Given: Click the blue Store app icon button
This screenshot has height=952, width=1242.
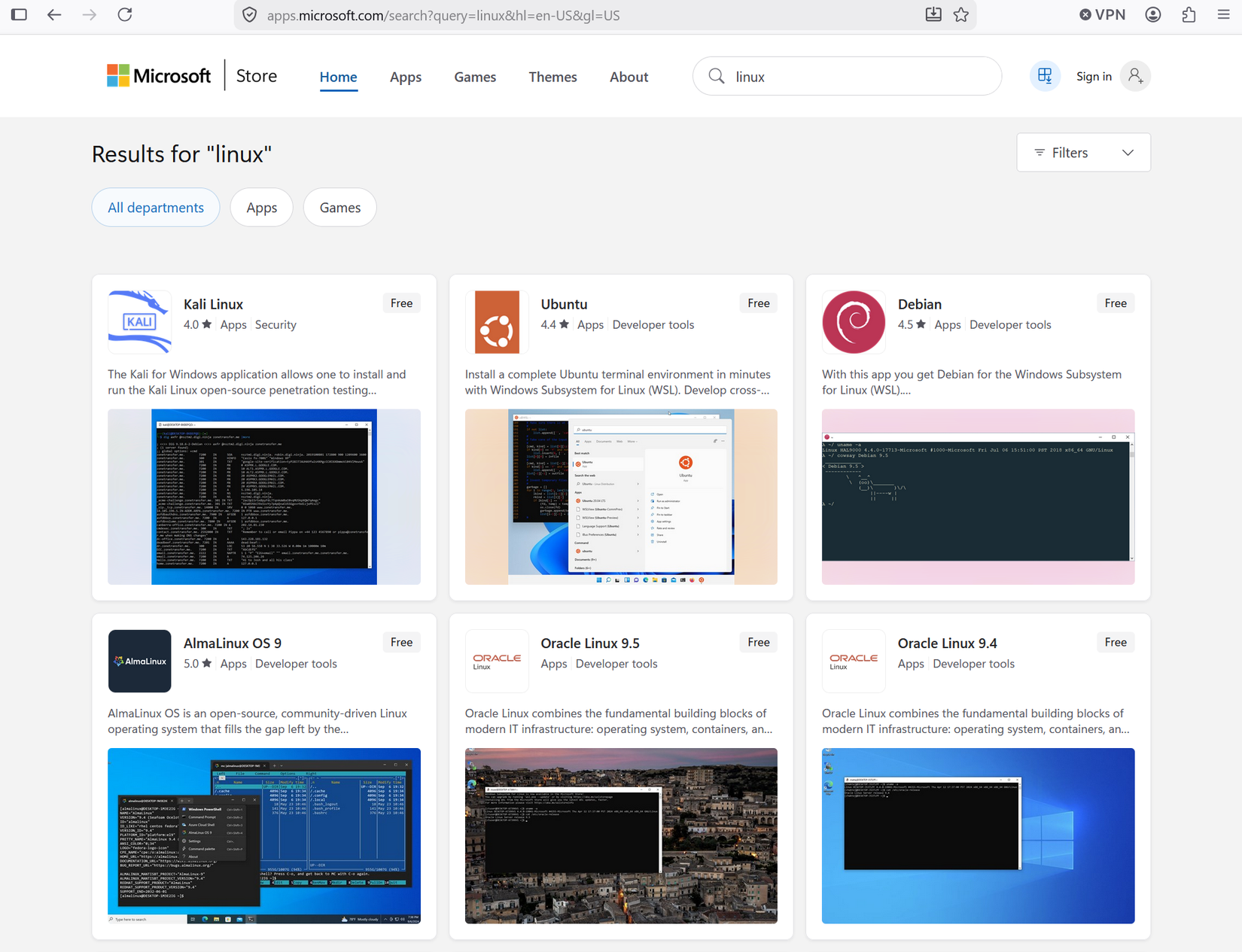Looking at the screenshot, I should coord(1045,76).
